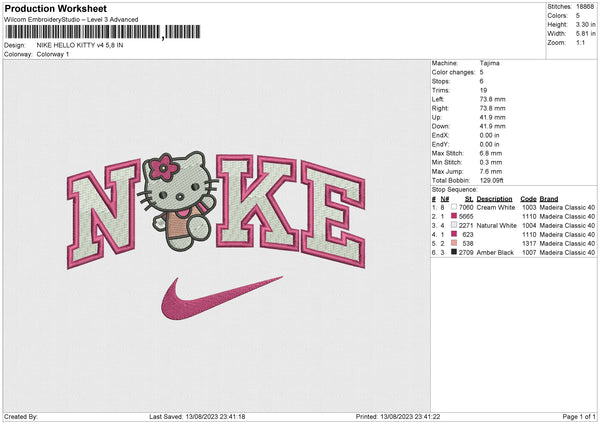
Task: Click thread code '1007' in the Code column
Action: click(529, 253)
